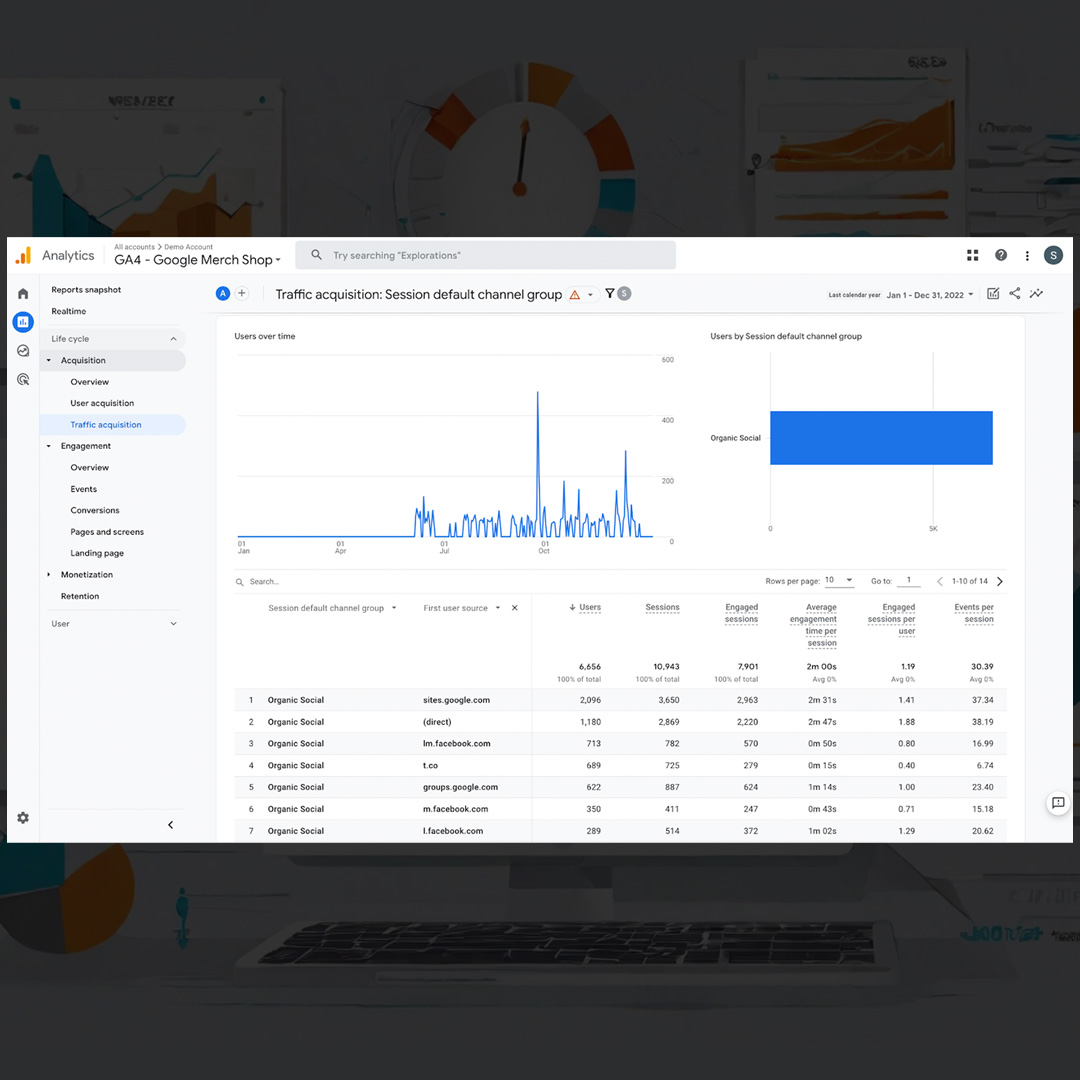Collapse the Life cycle section
1080x1080 pixels.
172,338
